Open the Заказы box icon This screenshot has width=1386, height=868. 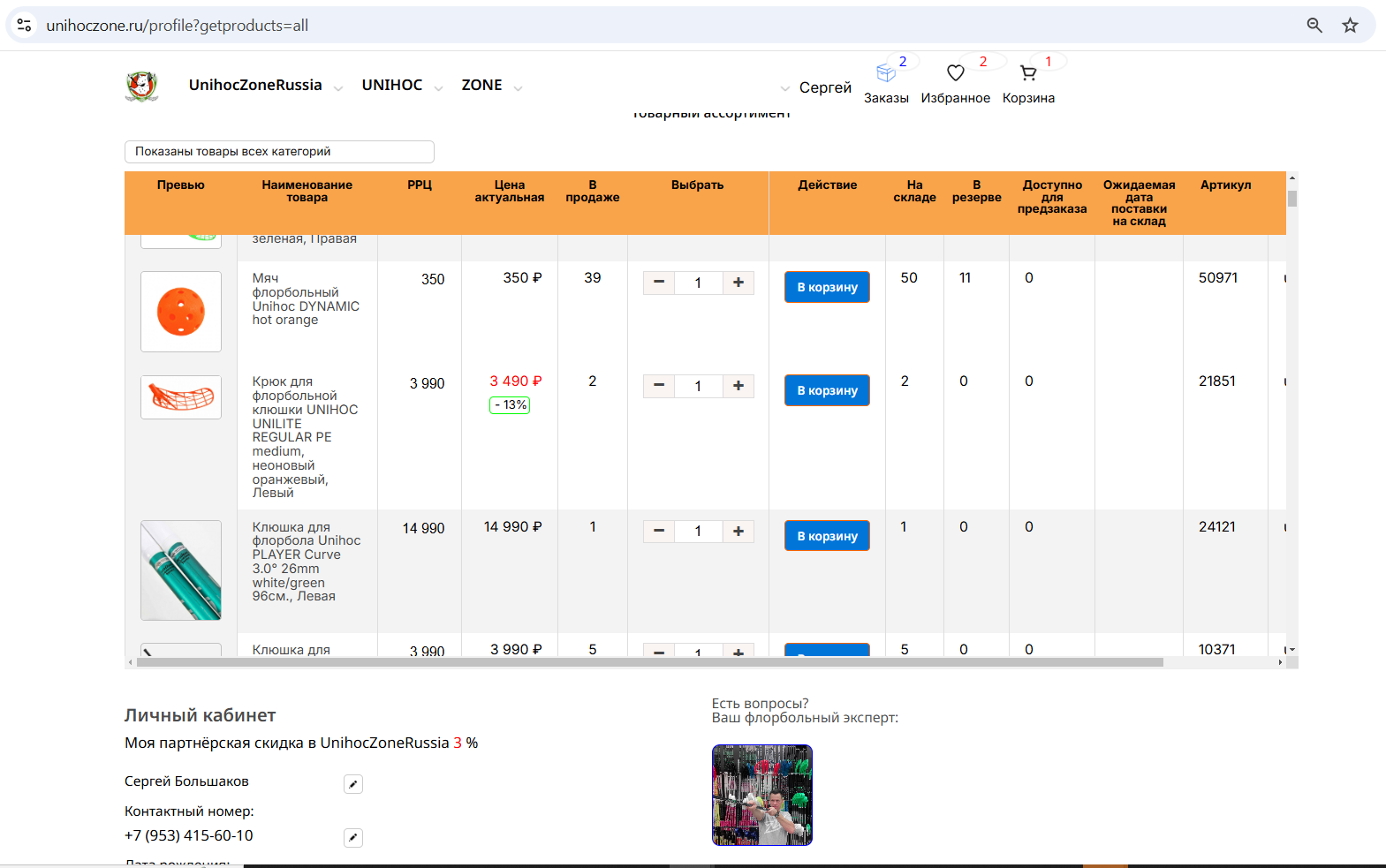pos(886,72)
